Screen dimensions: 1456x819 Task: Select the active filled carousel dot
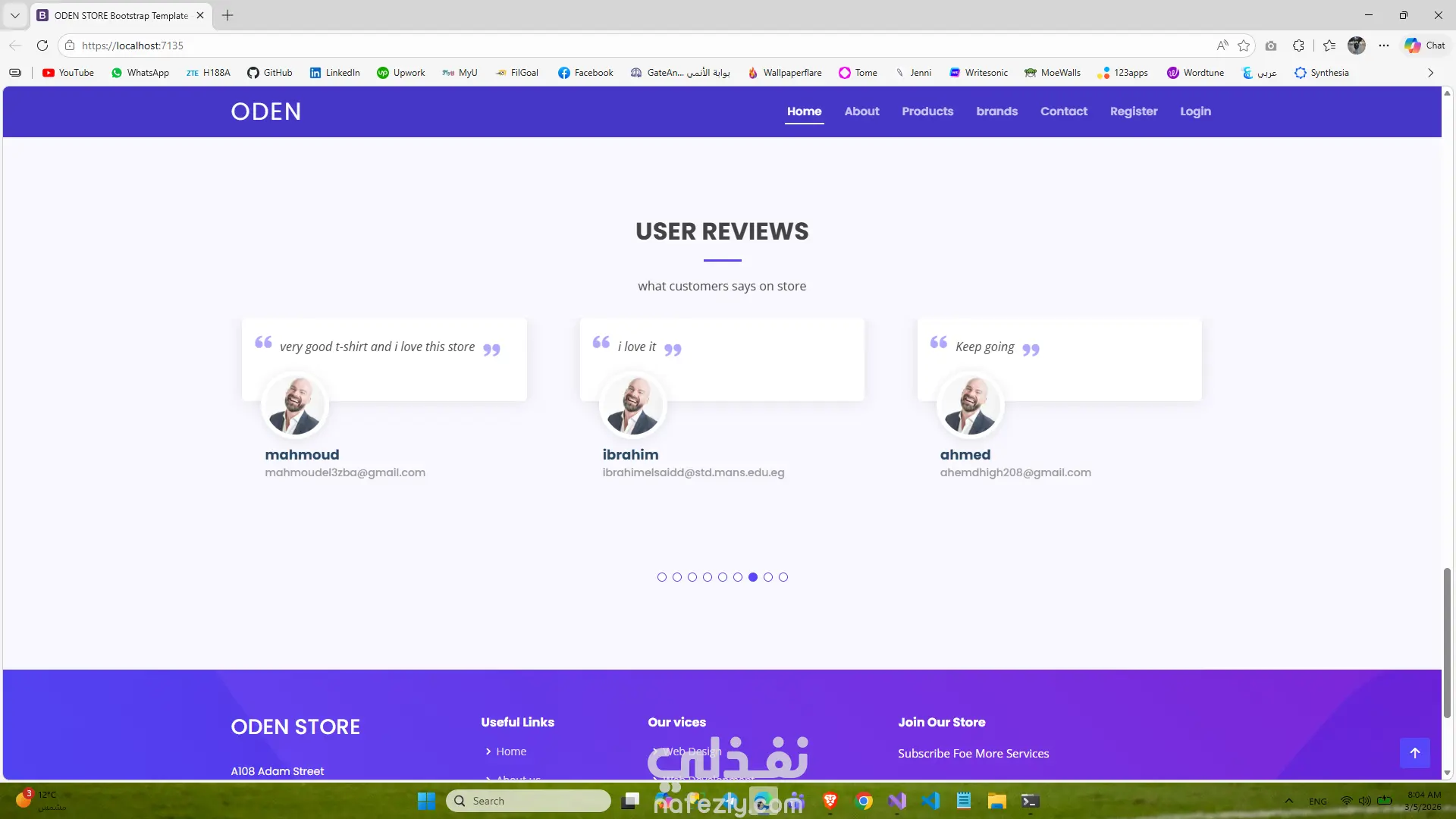tap(753, 577)
